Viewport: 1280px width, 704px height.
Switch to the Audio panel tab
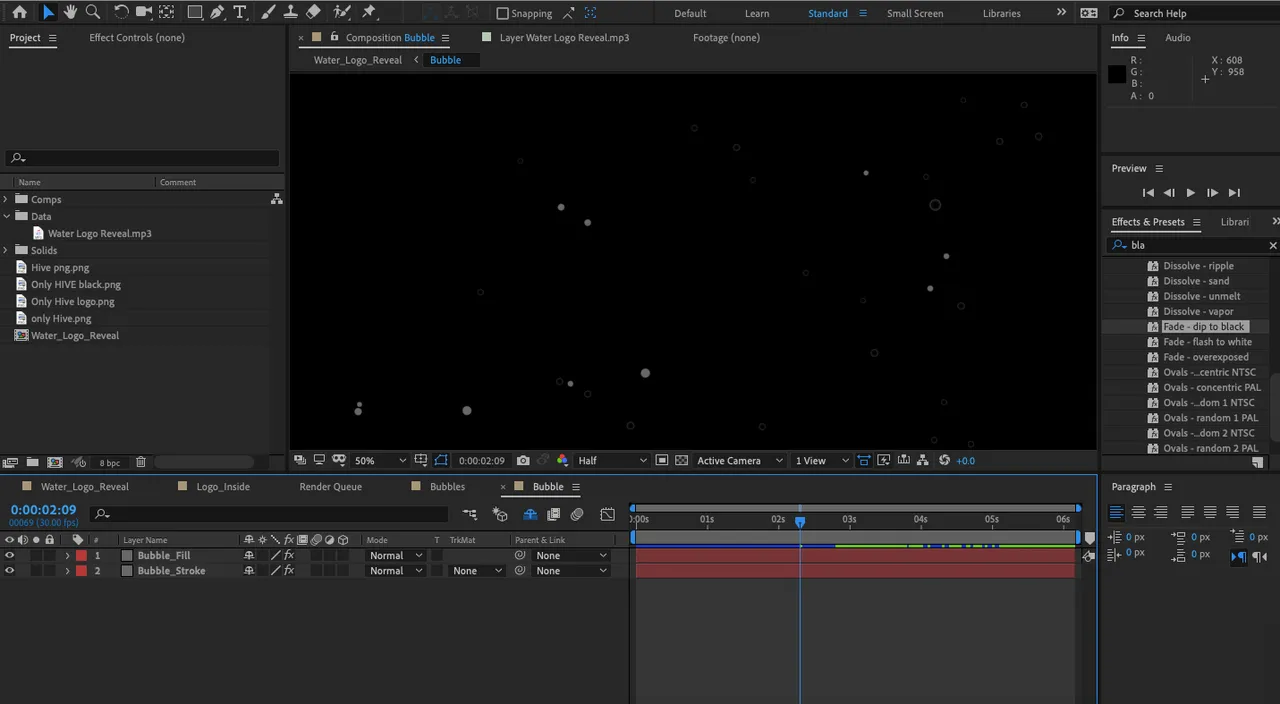tap(1178, 37)
